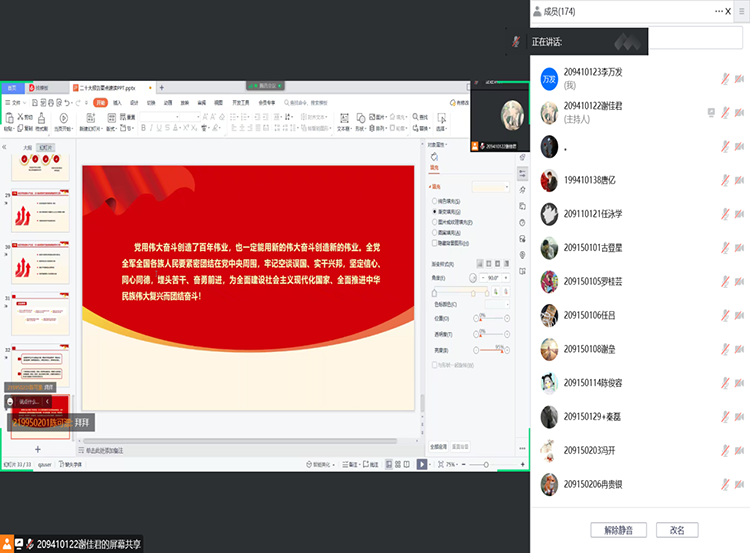Click muted microphone icon for 唐亿

[x=727, y=180]
